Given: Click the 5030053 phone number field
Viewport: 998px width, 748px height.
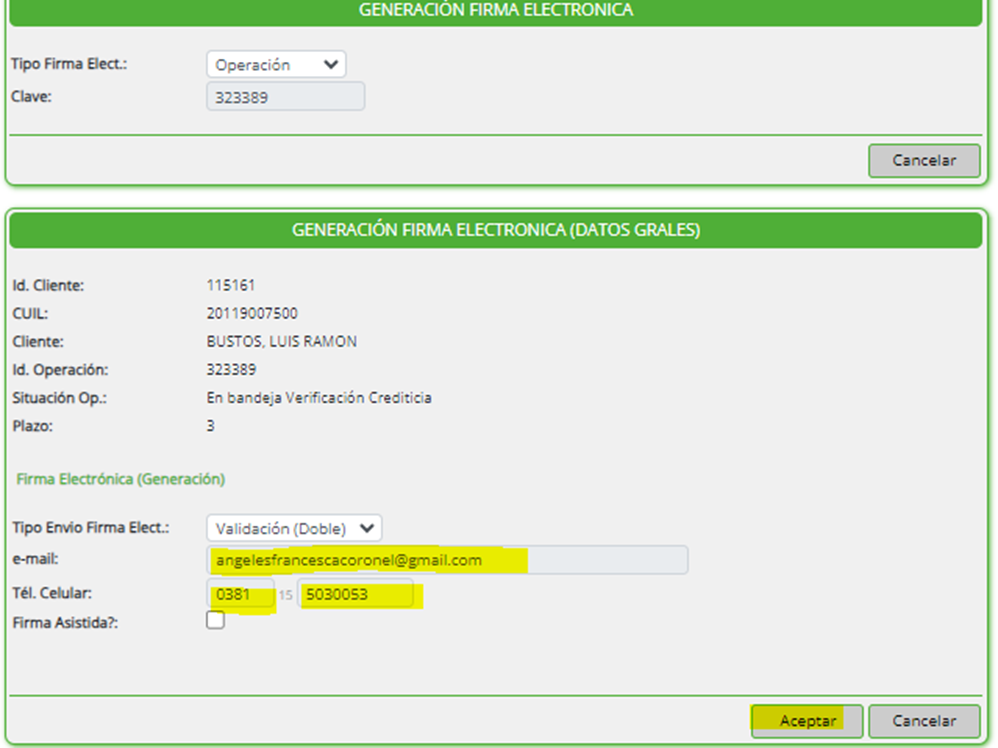Looking at the screenshot, I should (x=355, y=595).
